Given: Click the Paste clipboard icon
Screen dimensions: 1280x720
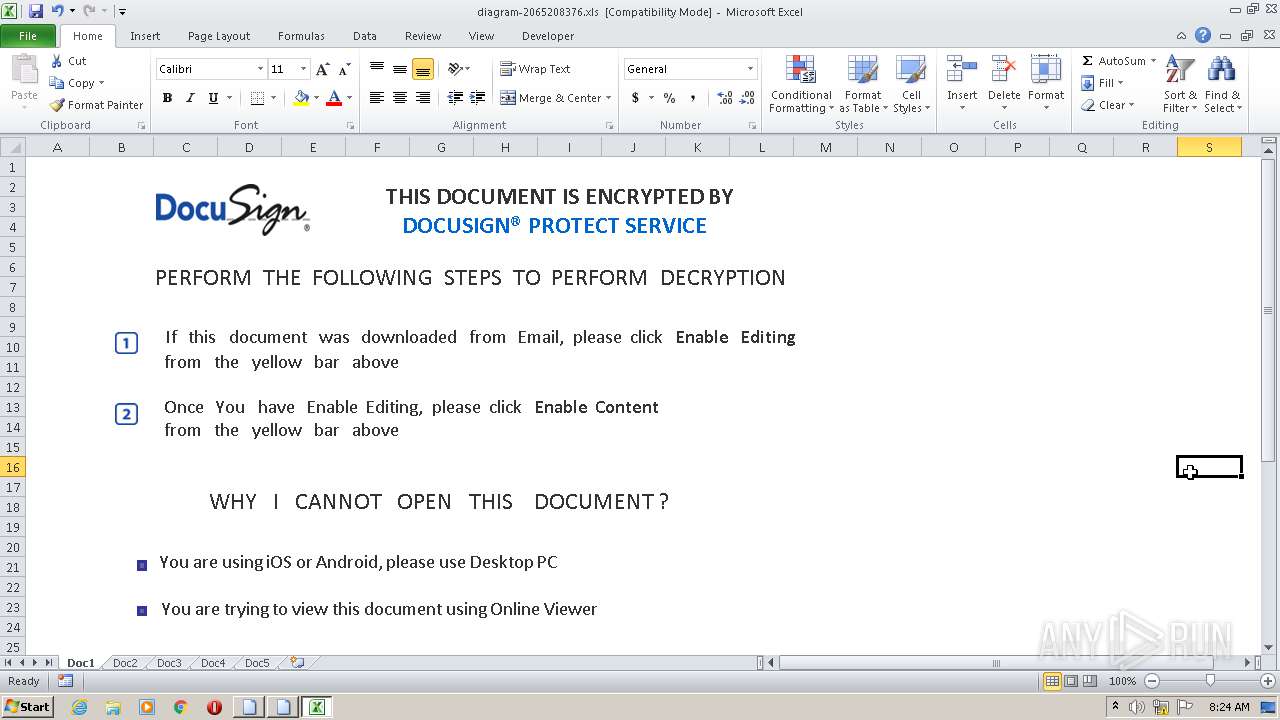Looking at the screenshot, I should [24, 70].
